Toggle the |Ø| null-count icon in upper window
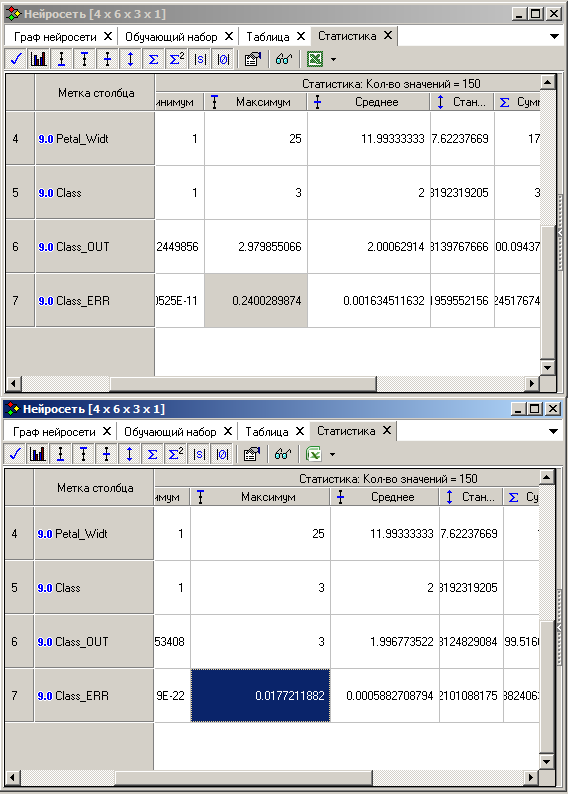Screen dimensions: 568x794 [223, 59]
